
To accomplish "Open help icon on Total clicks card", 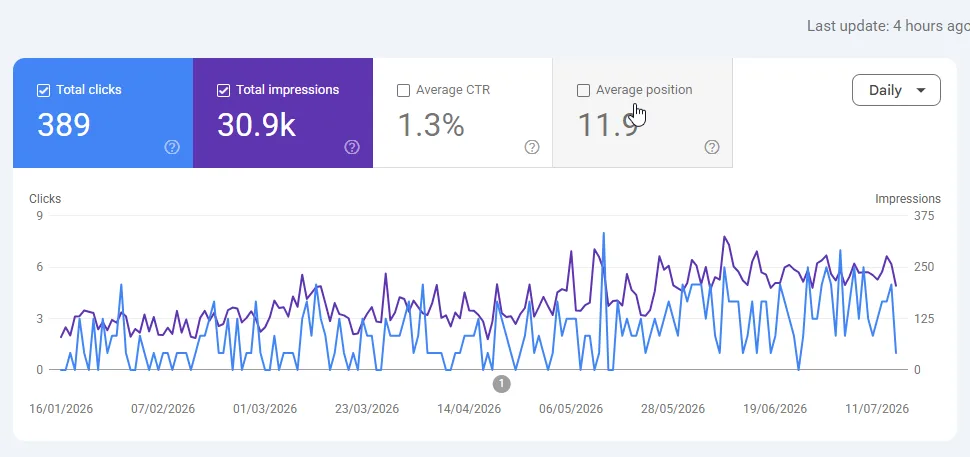I will 172,147.
